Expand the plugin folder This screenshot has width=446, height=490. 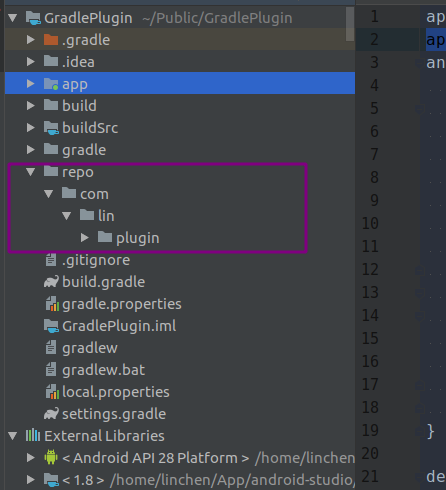click(85, 238)
